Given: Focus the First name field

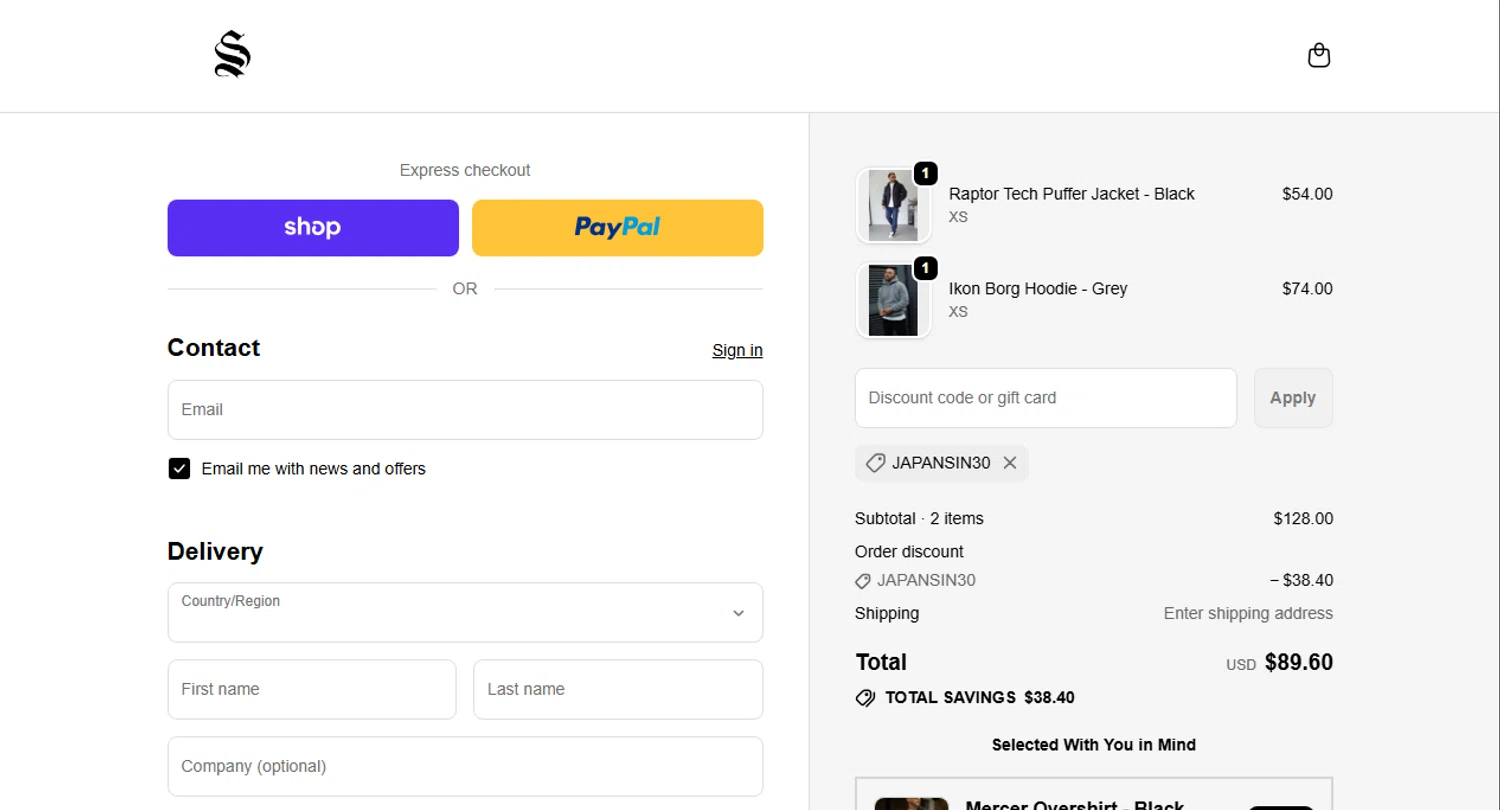Looking at the screenshot, I should point(312,689).
